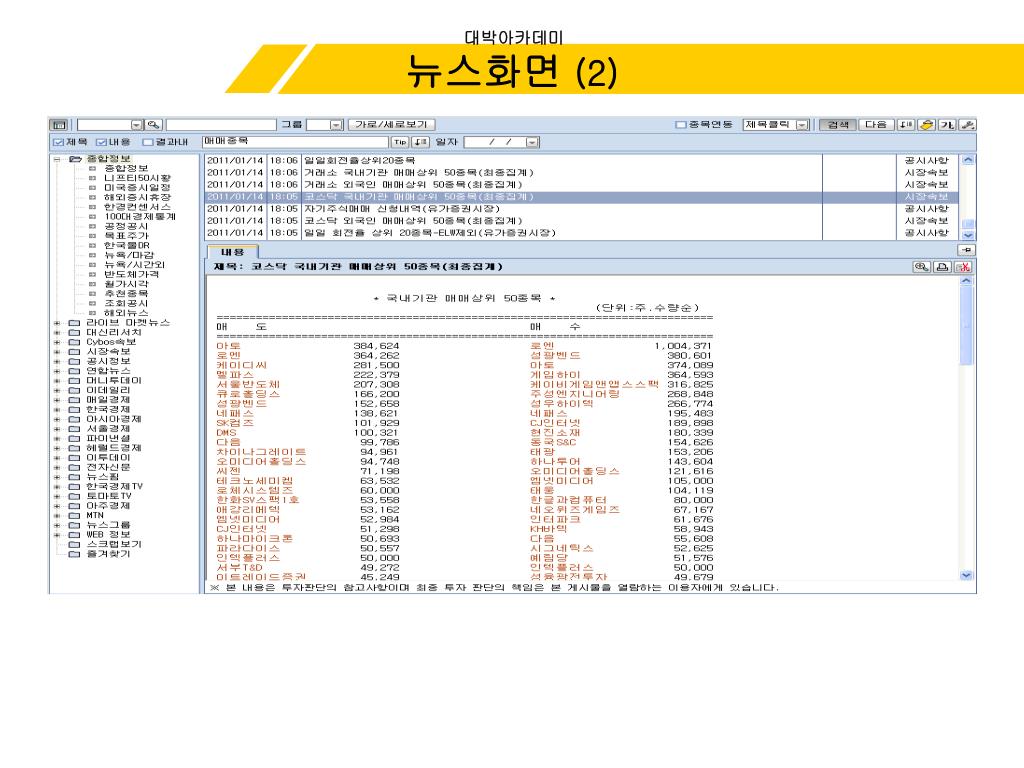
Task: Switch to the 내용 tab
Action: [x=232, y=251]
